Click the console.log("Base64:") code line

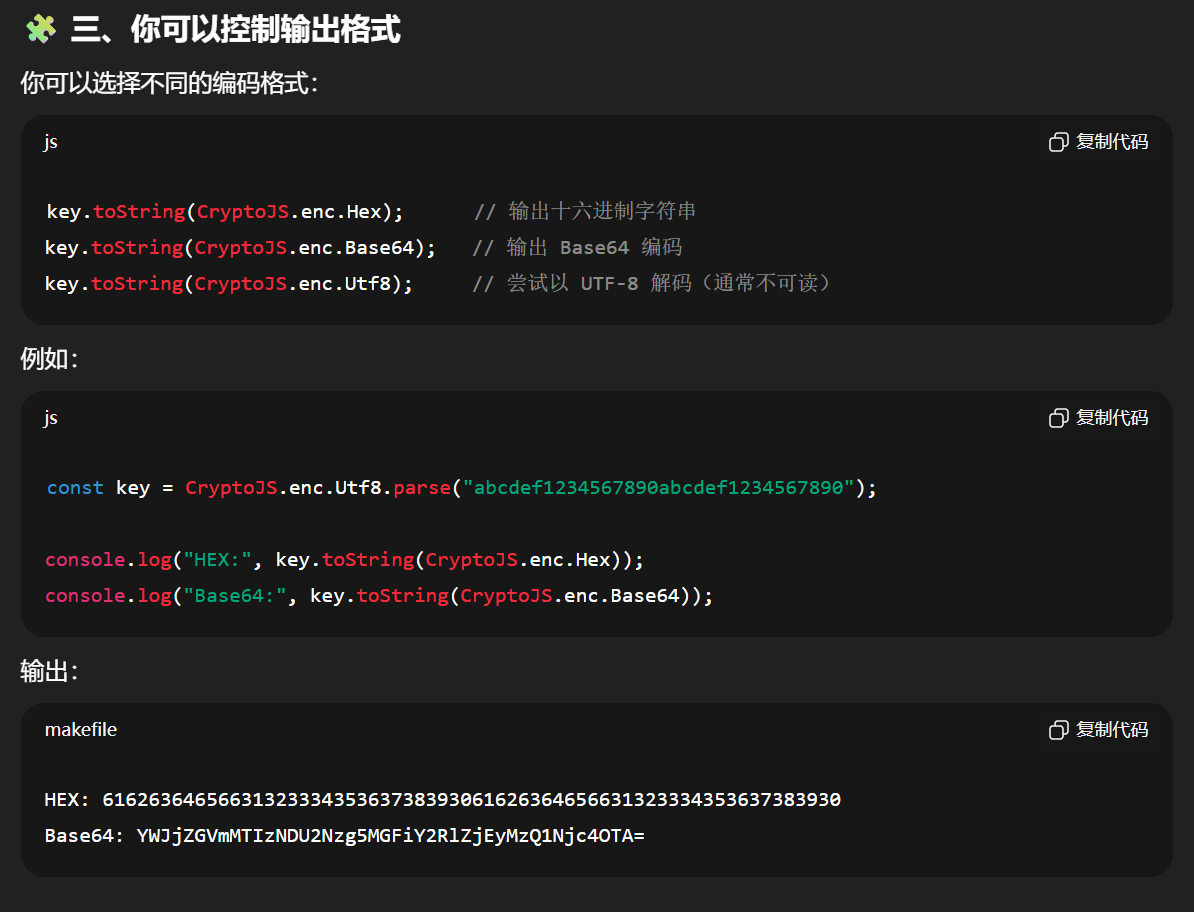click(378, 596)
